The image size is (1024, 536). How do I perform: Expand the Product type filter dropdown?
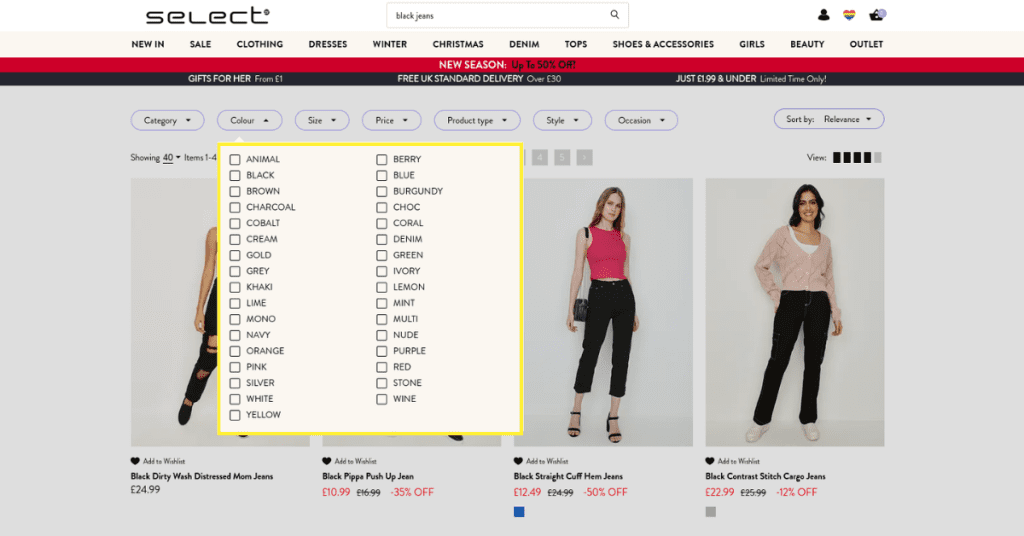[477, 120]
